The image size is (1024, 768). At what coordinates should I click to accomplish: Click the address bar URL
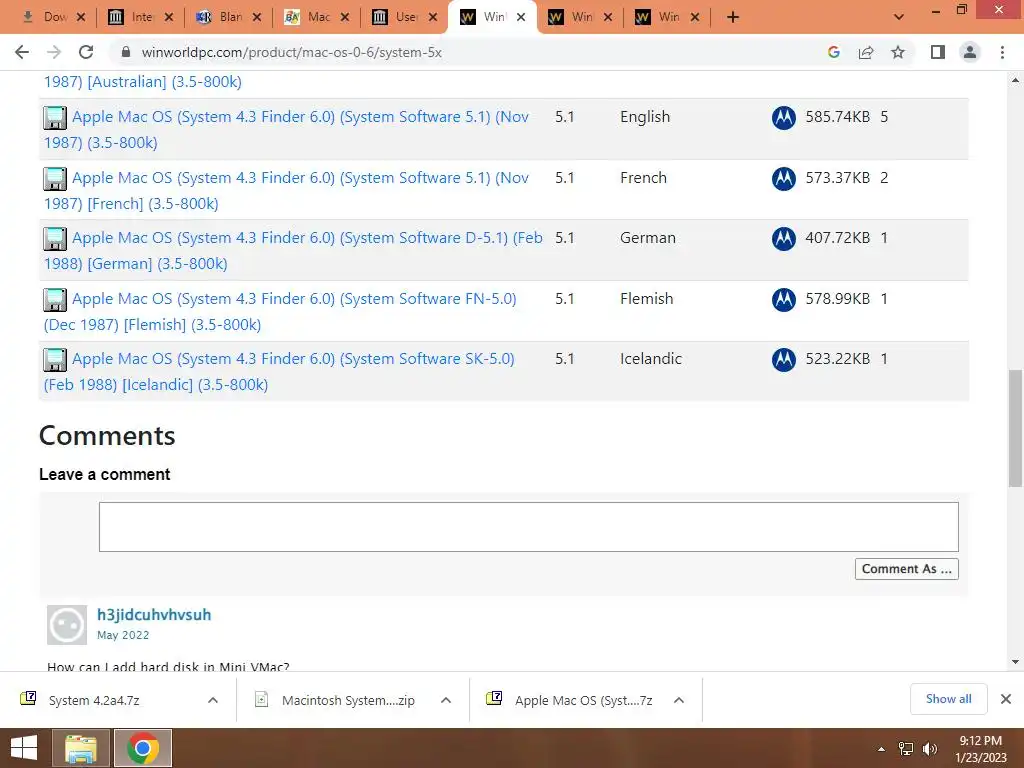[x=291, y=52]
